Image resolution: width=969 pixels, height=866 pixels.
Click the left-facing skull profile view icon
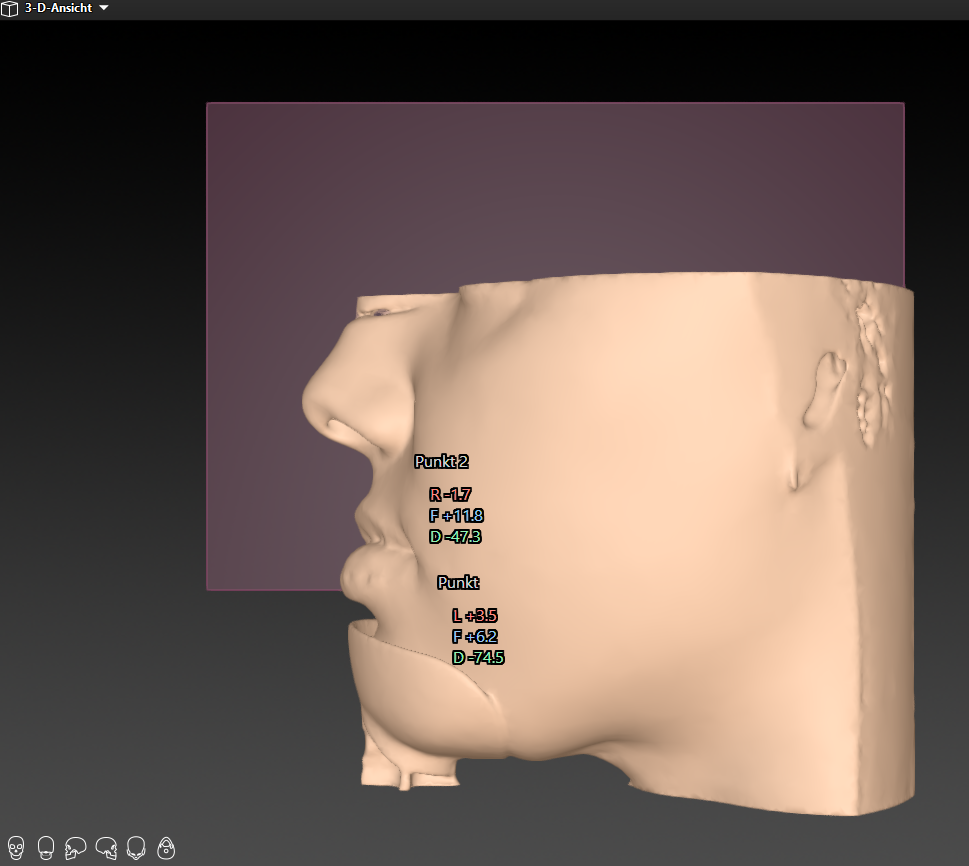(x=76, y=848)
